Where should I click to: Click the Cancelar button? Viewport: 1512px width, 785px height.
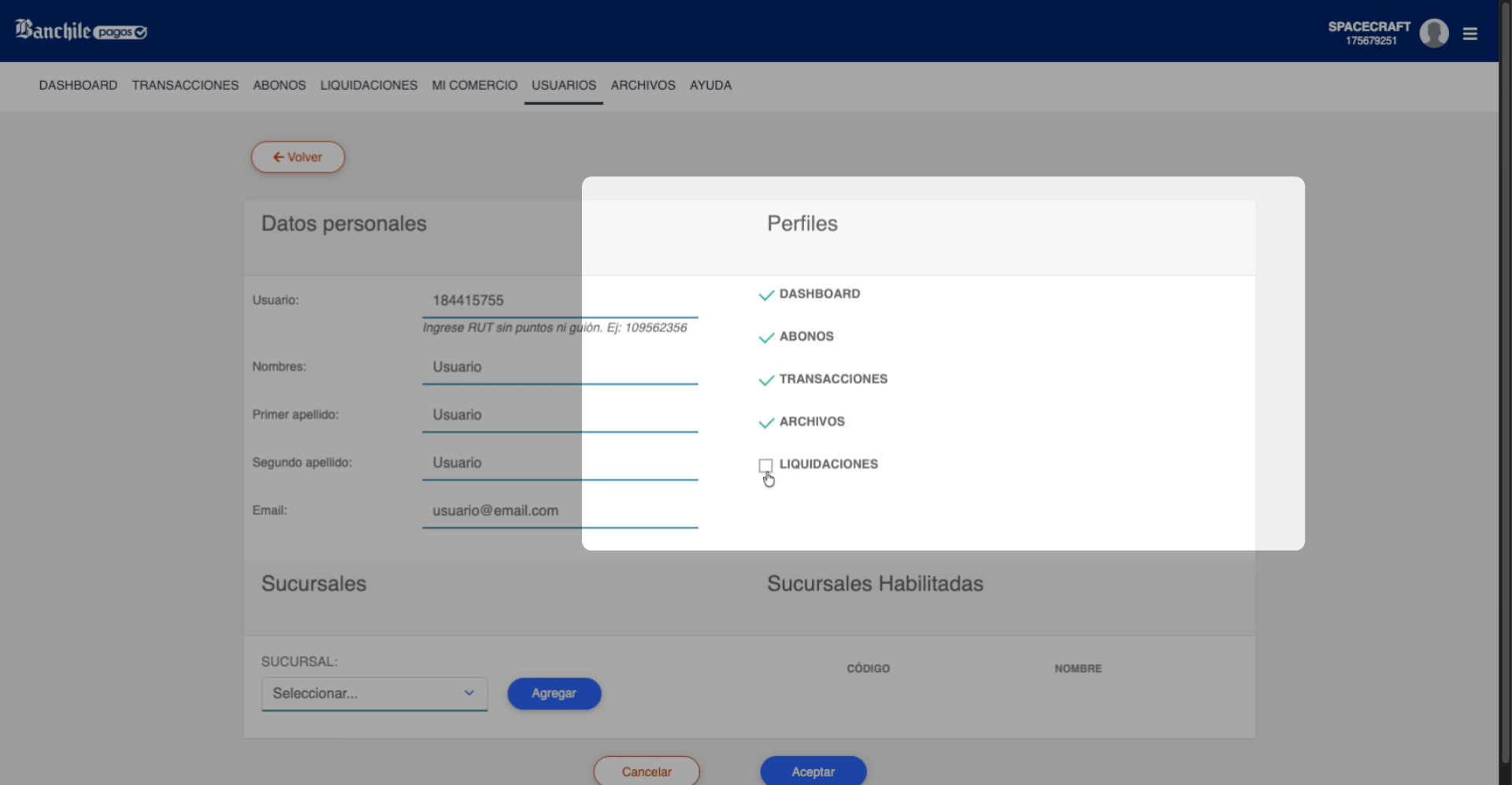[647, 772]
